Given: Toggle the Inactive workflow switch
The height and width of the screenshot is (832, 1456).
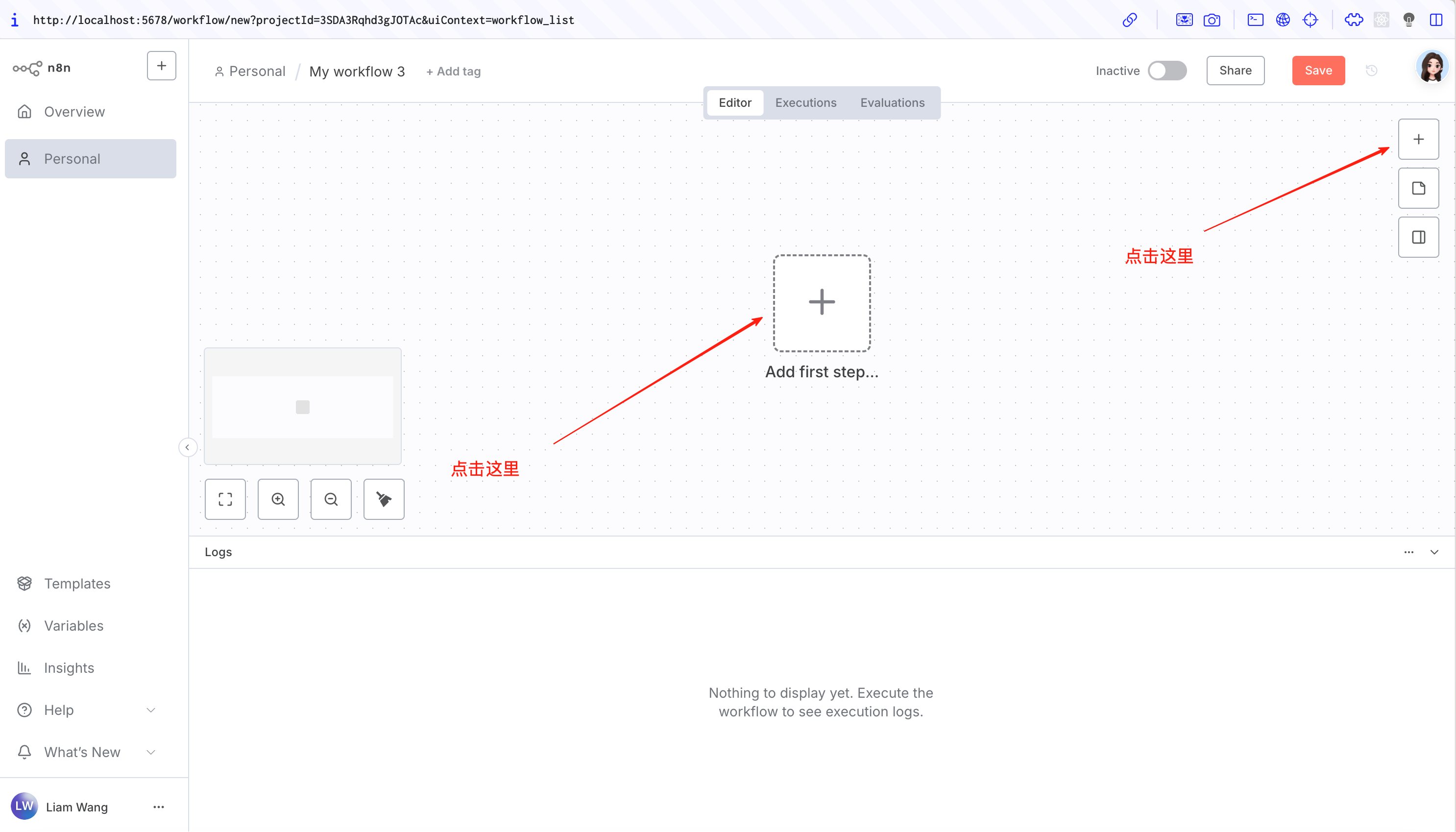Looking at the screenshot, I should tap(1167, 71).
